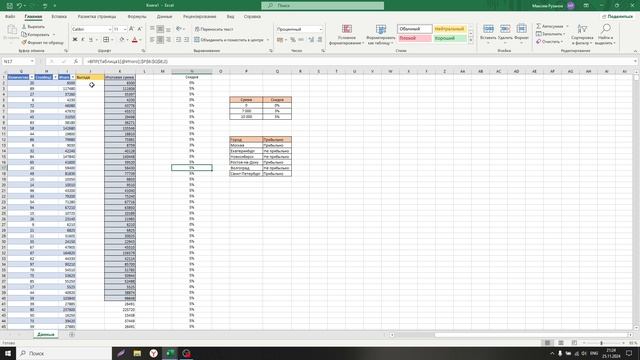Viewport: 640px width, 360px height.
Task: Expand the Copy (Копировать) dropdown arrow
Action: pos(54,35)
